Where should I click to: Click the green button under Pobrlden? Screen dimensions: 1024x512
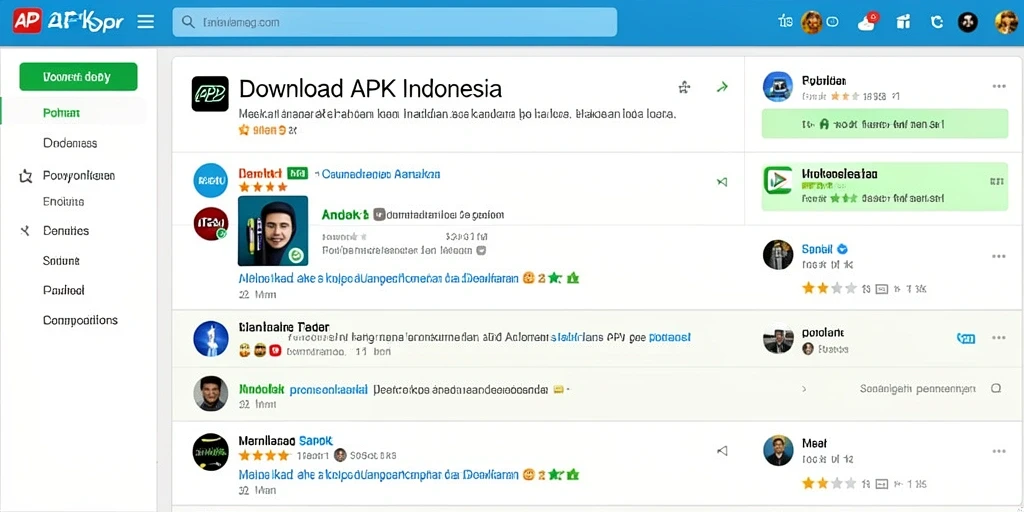[885, 124]
